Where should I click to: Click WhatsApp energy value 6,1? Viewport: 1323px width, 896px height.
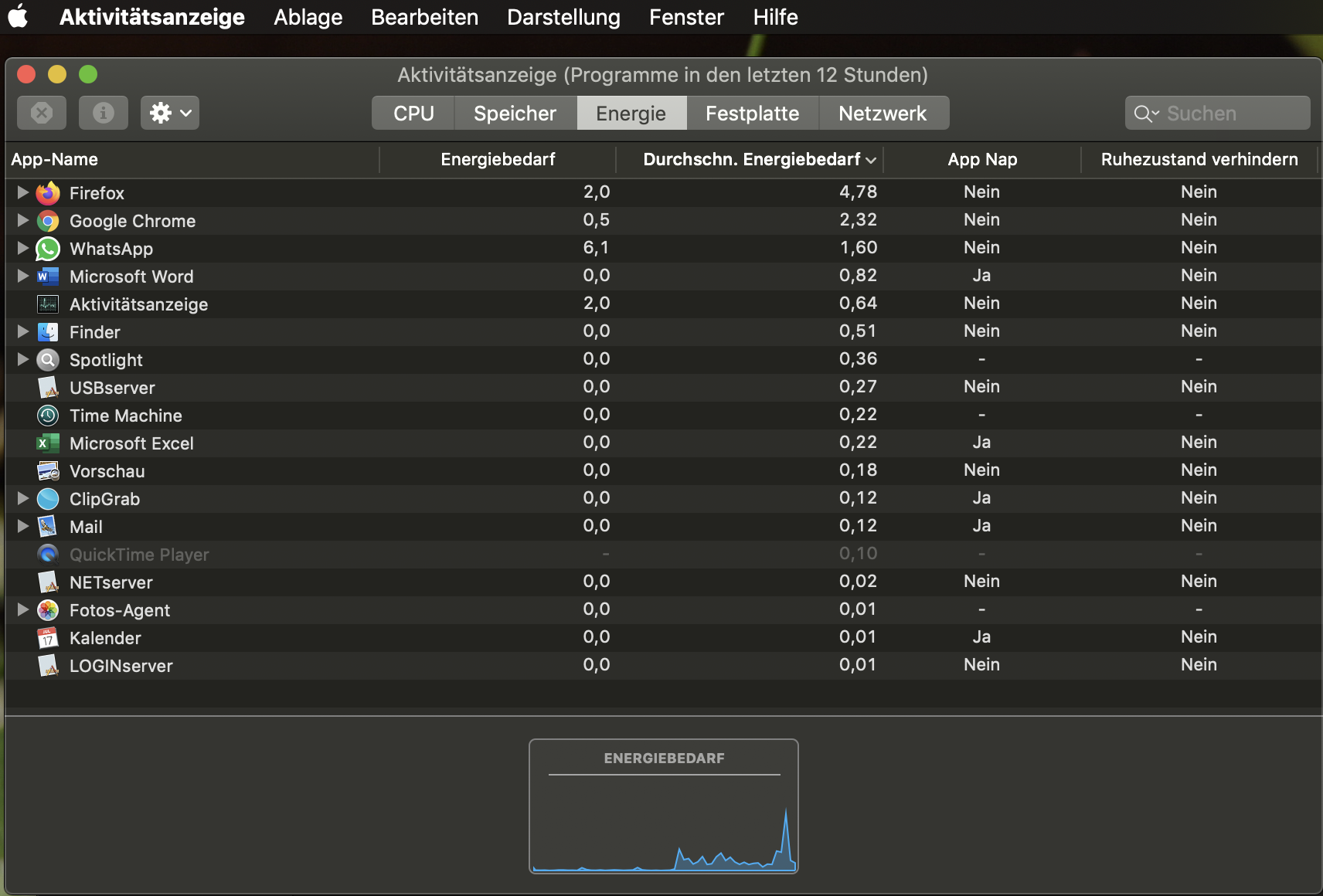click(x=597, y=248)
